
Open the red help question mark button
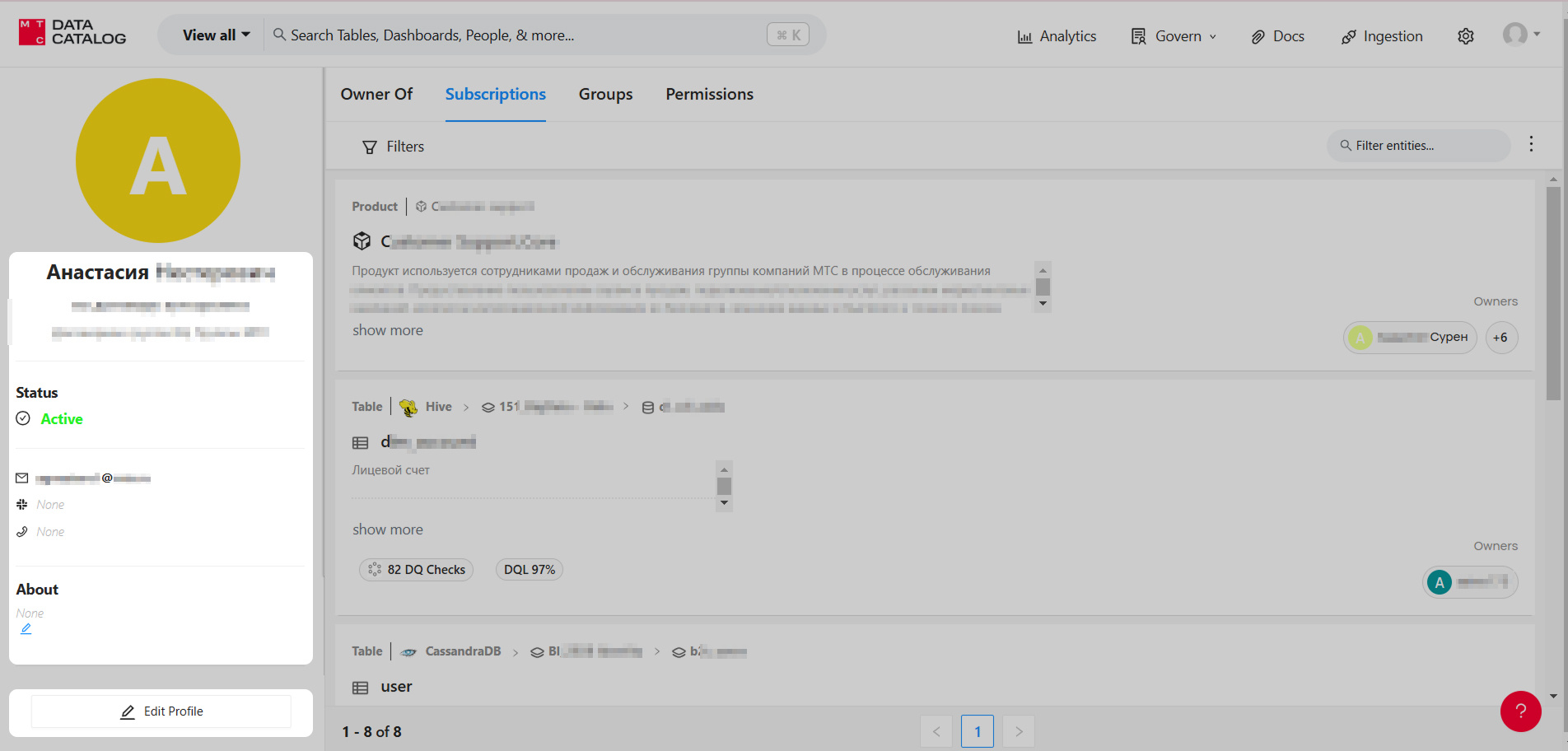tap(1520, 711)
